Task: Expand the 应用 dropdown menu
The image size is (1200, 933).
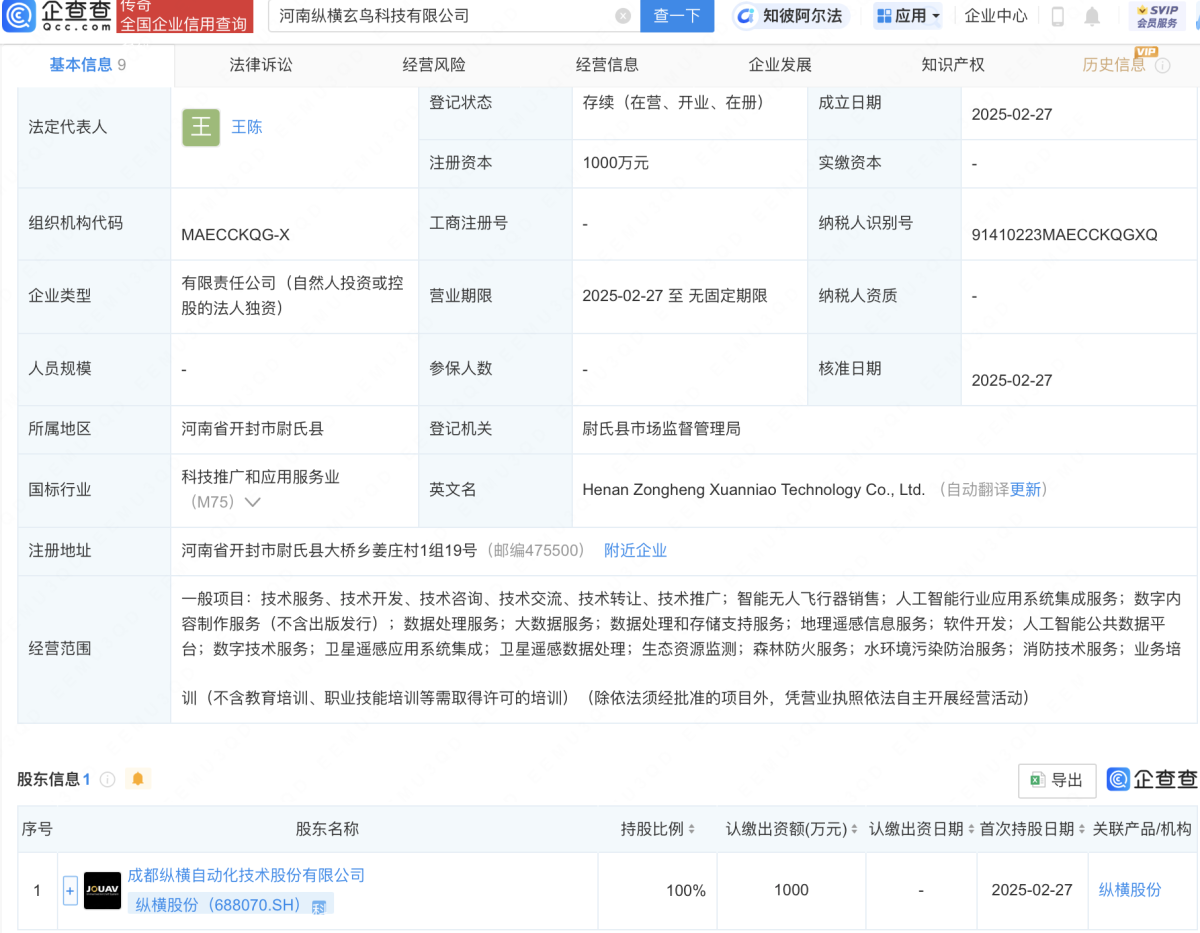Action: pyautogui.click(x=908, y=16)
